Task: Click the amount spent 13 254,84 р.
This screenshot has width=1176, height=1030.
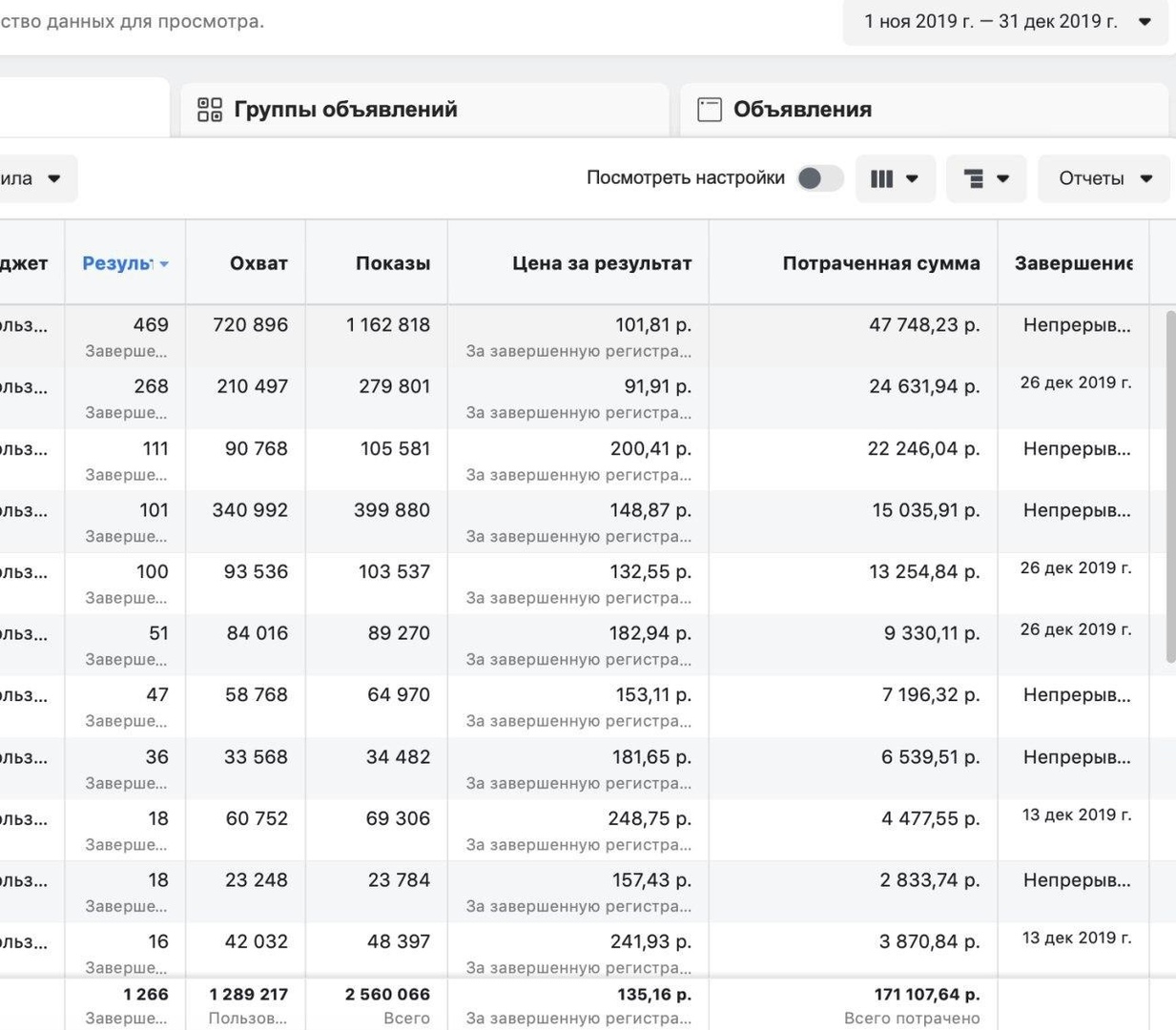Action: click(x=924, y=571)
